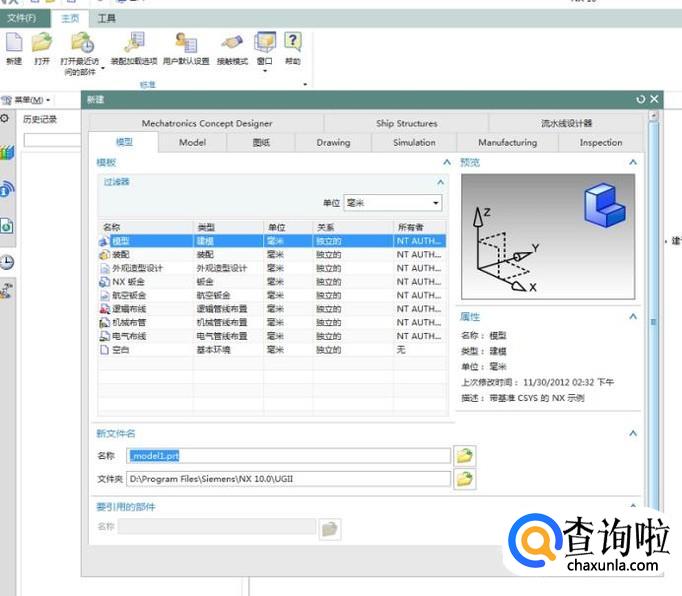Select the 模型 template row
Viewport: 682px width, 596px height.
[x=272, y=241]
